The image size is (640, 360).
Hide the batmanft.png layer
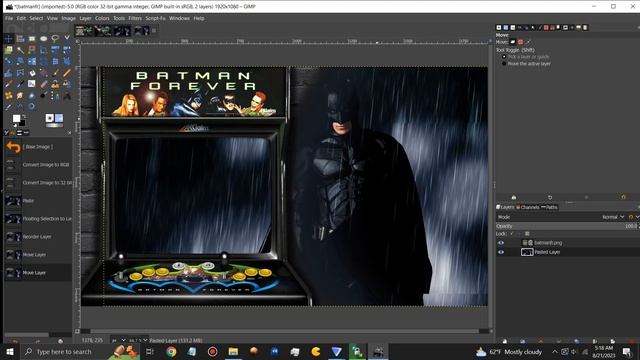[x=501, y=243]
